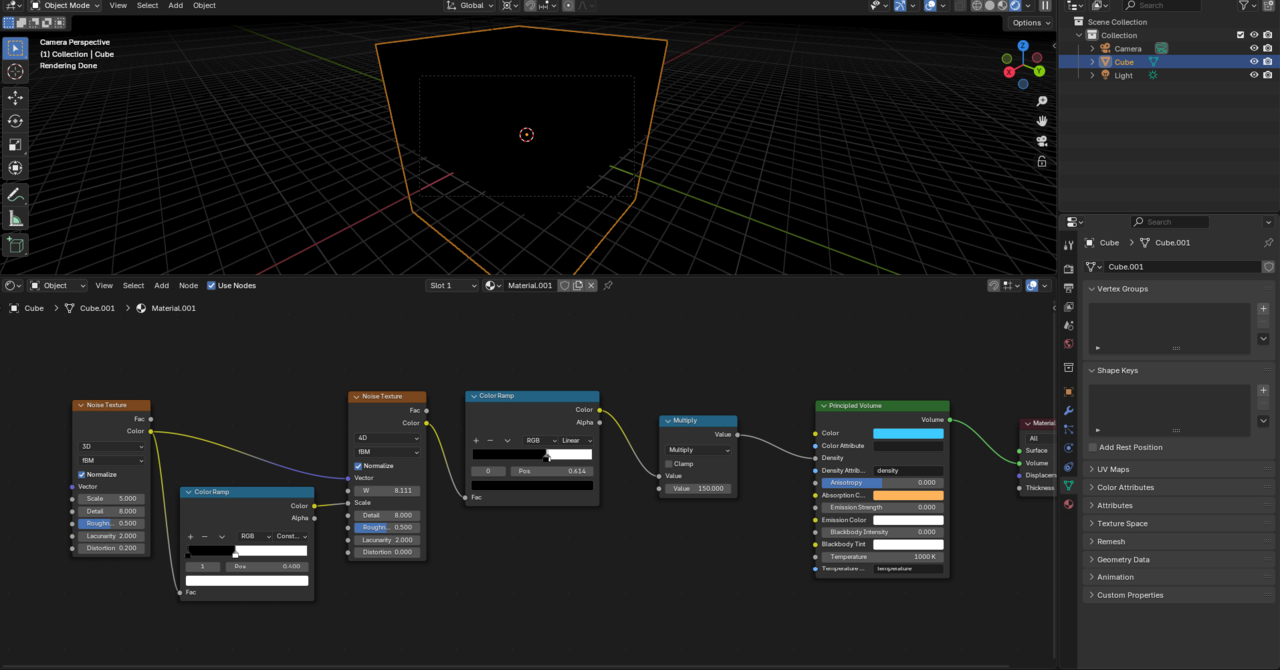Screen dimensions: 1280x670
Task: Open the Render properties tab
Action: (1068, 269)
